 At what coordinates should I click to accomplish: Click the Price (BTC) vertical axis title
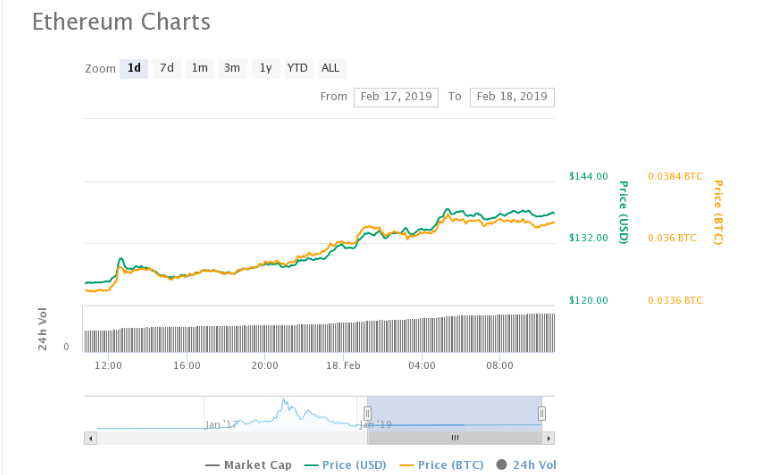[x=718, y=212]
